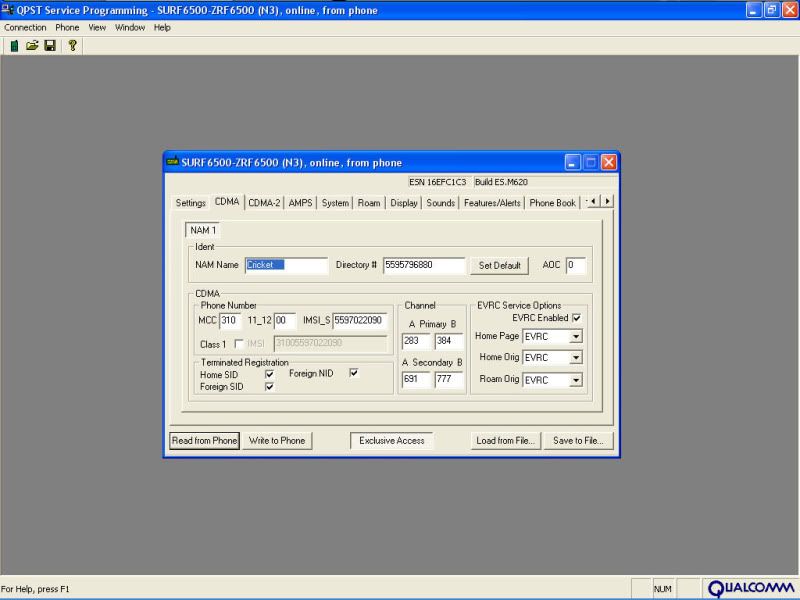The height and width of the screenshot is (600, 800).
Task: Click 'For Help, press F1' status text
Action: (x=35, y=589)
